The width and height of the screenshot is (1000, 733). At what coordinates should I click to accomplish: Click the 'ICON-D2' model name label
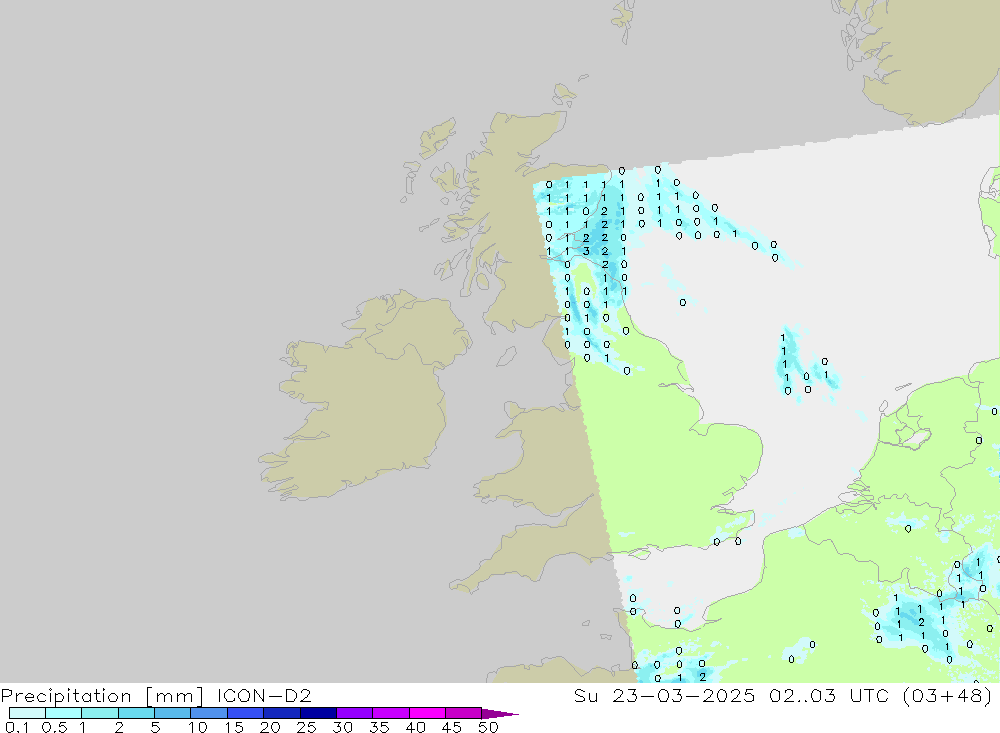pyautogui.click(x=264, y=695)
